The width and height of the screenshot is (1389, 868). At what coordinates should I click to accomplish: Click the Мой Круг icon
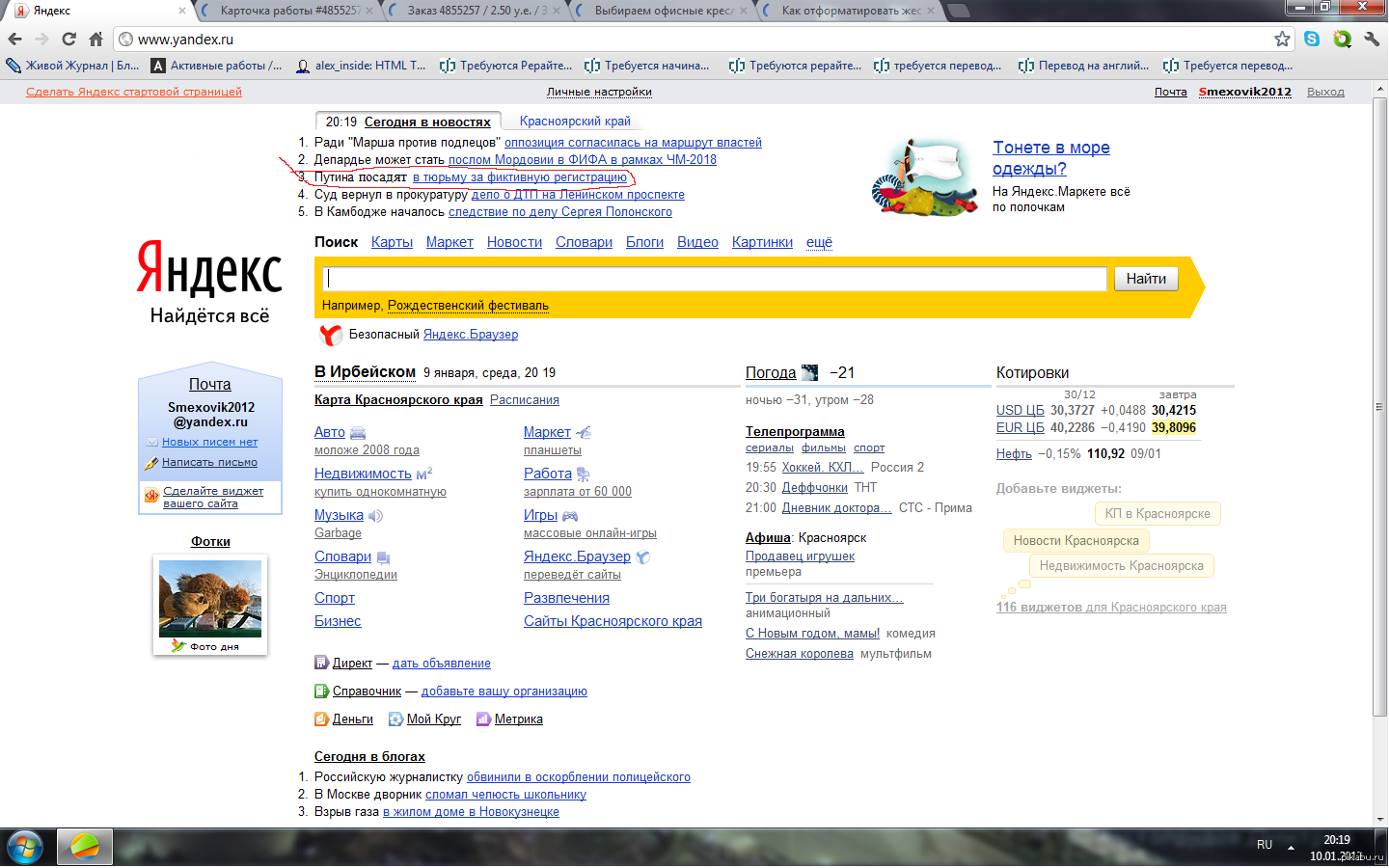[x=395, y=719]
